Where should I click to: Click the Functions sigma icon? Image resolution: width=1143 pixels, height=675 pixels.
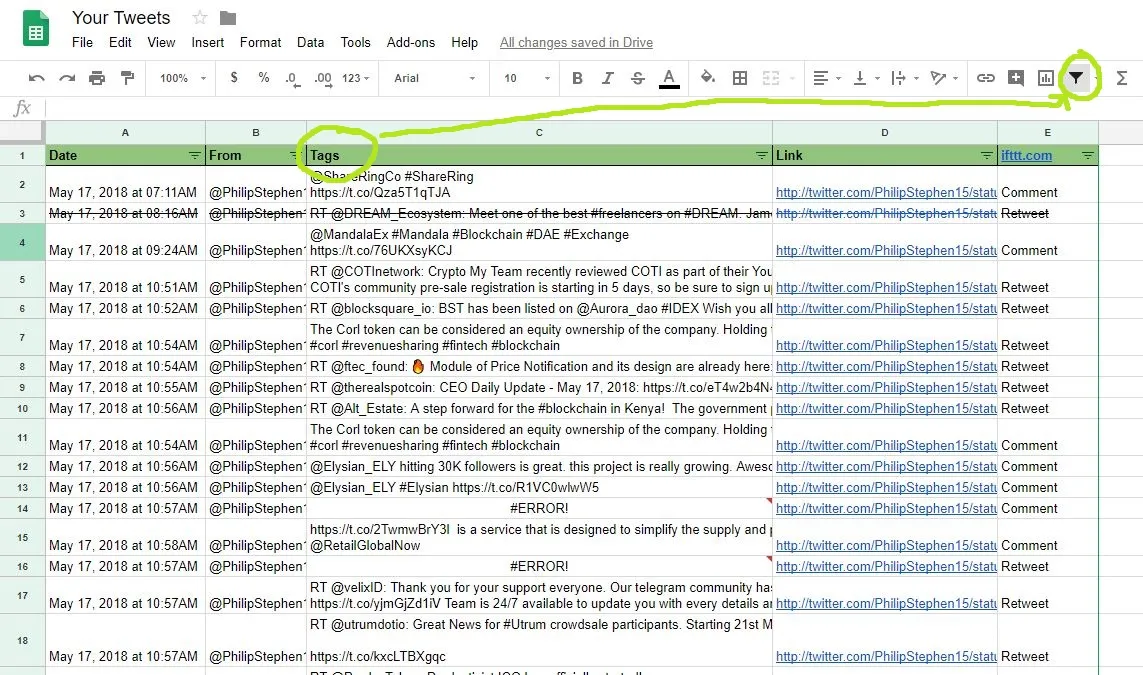pos(1122,78)
